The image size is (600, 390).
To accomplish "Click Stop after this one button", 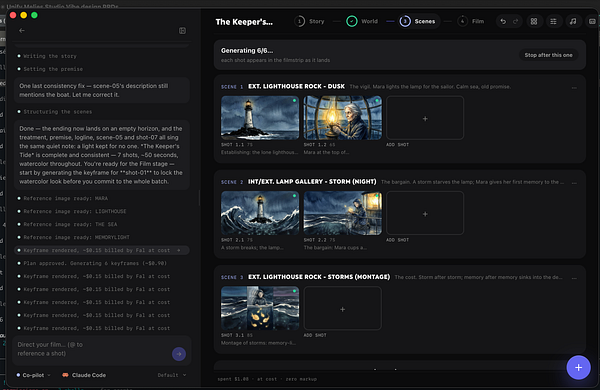I will [548, 55].
